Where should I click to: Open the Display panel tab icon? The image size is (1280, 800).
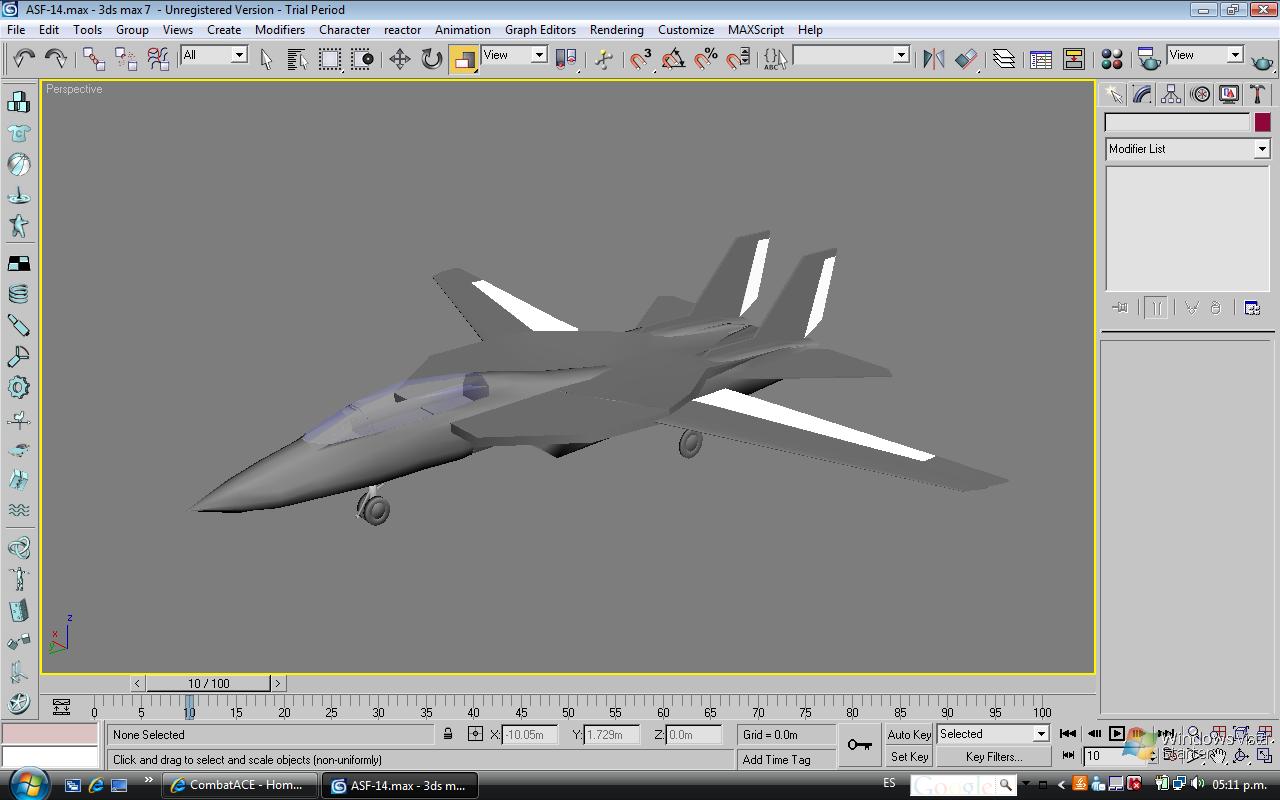1229,94
